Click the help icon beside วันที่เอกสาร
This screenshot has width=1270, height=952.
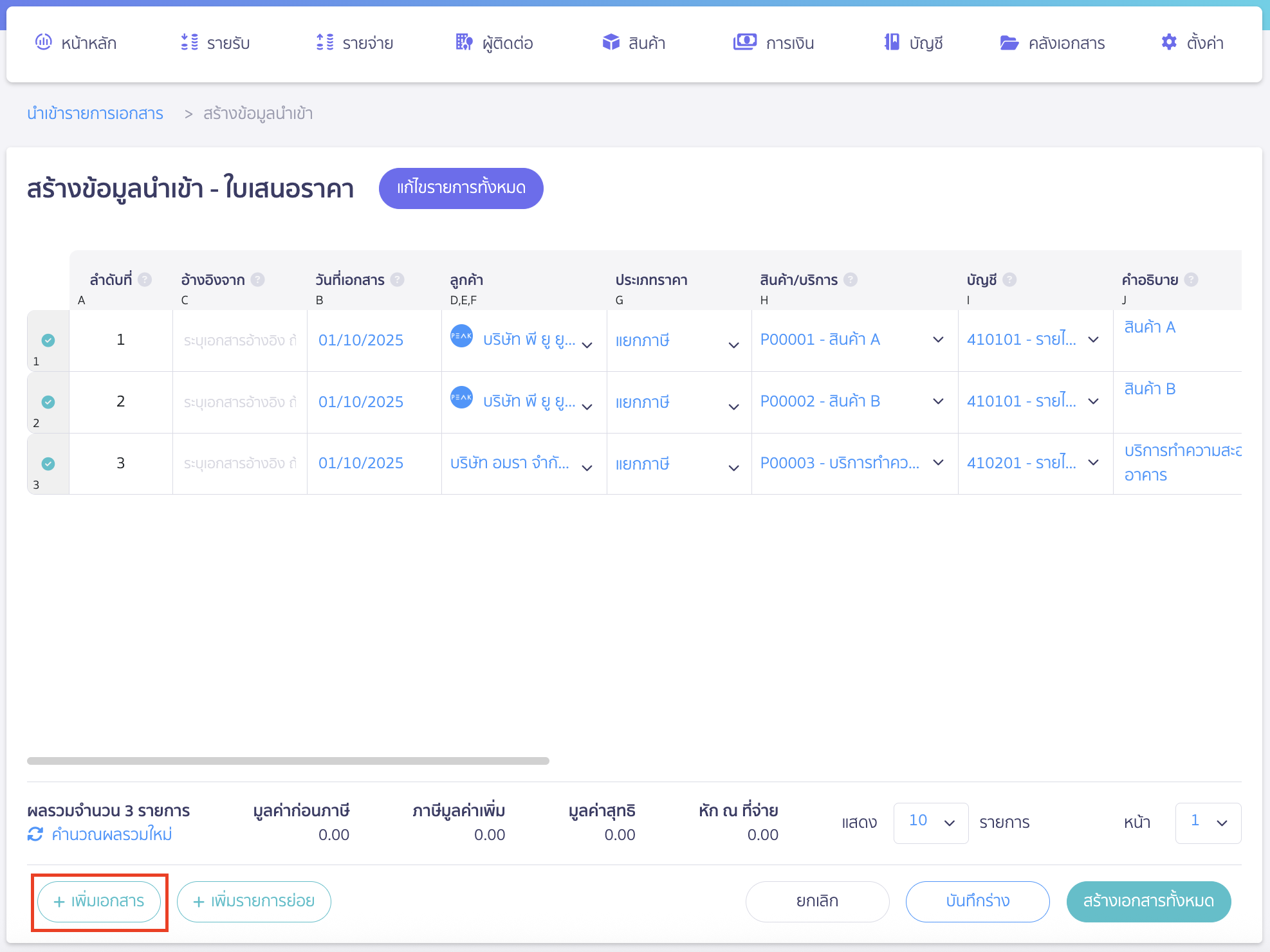pos(398,280)
